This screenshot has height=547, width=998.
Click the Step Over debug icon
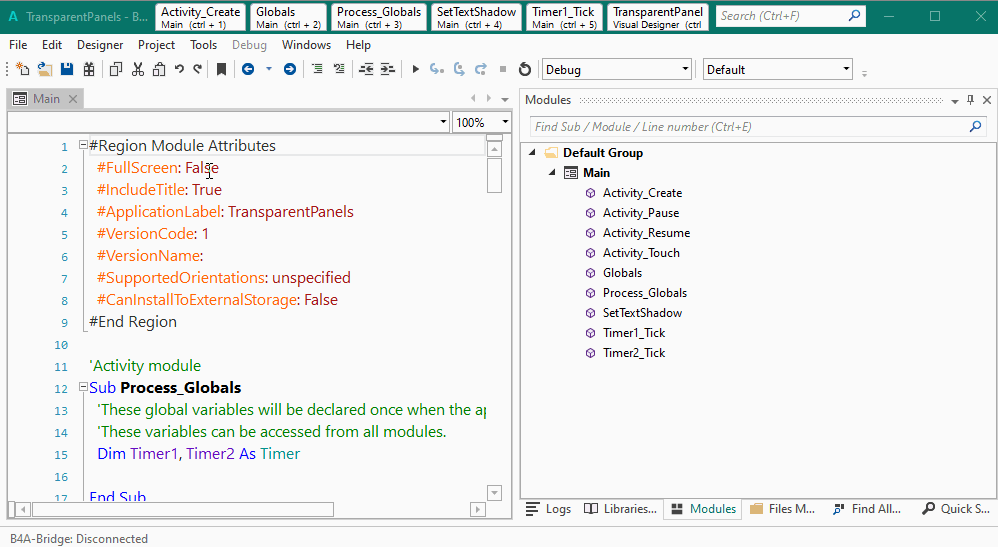click(x=459, y=69)
